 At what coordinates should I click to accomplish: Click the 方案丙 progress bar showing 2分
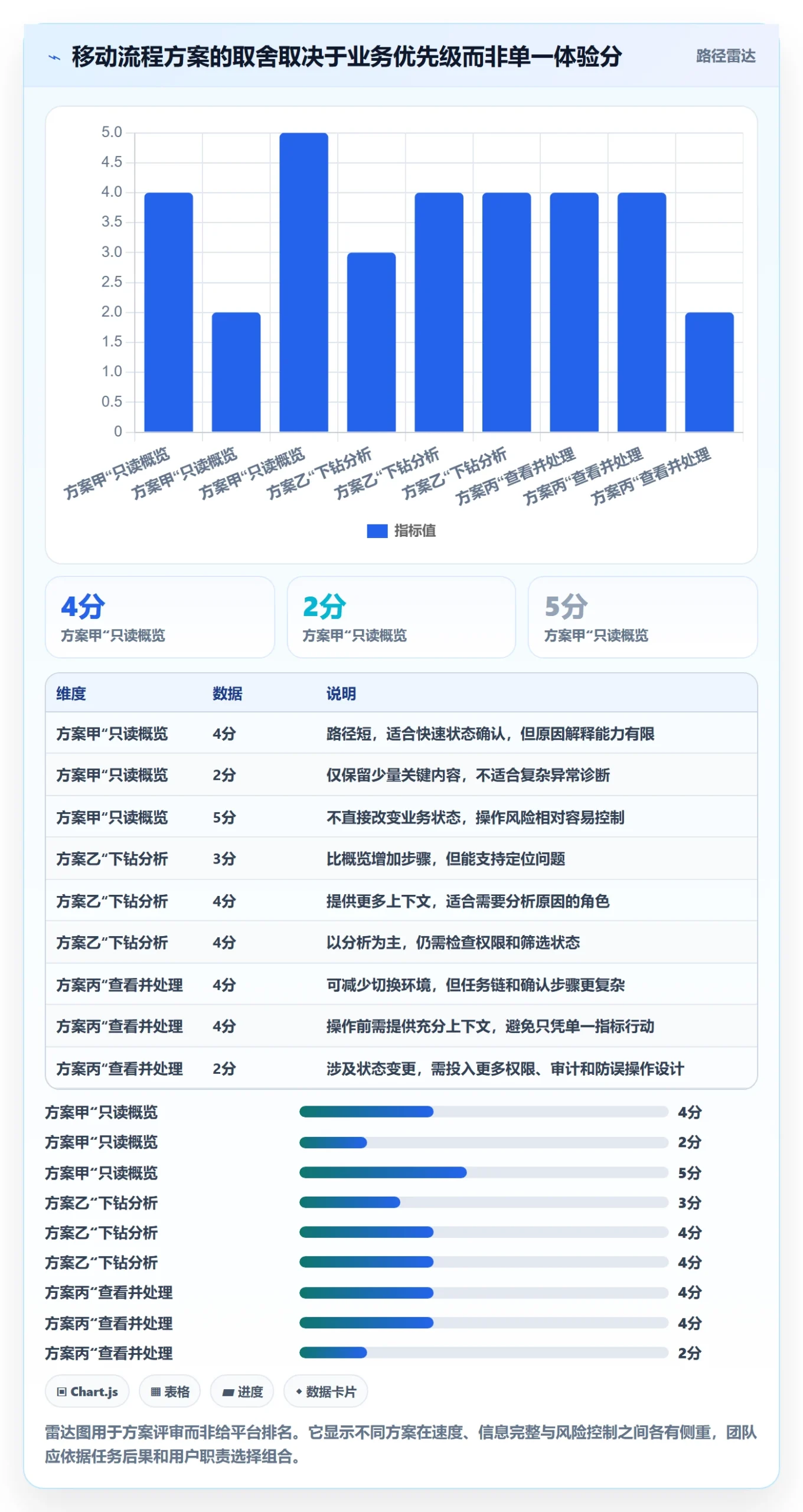(x=484, y=1353)
